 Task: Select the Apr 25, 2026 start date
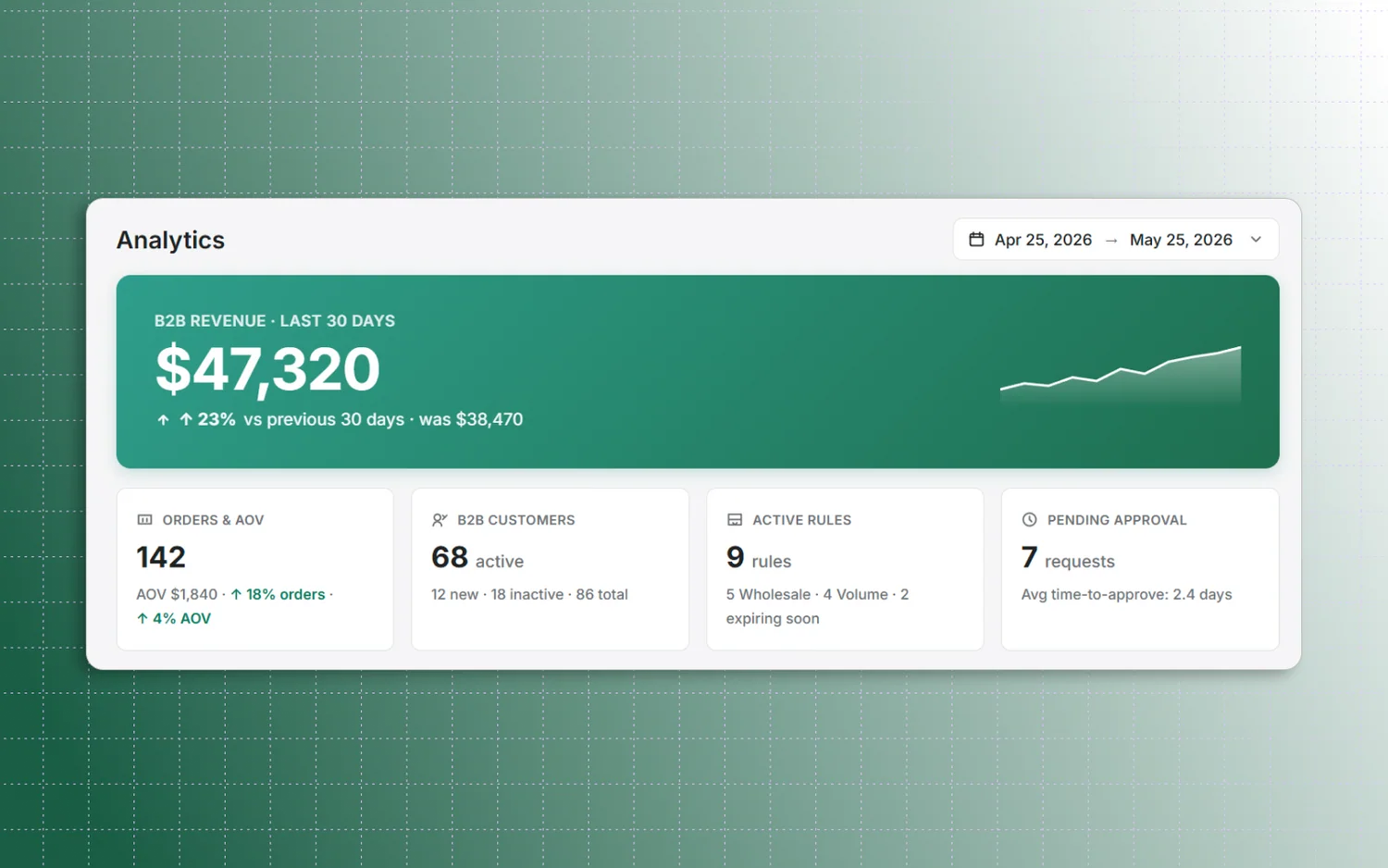click(x=1043, y=240)
